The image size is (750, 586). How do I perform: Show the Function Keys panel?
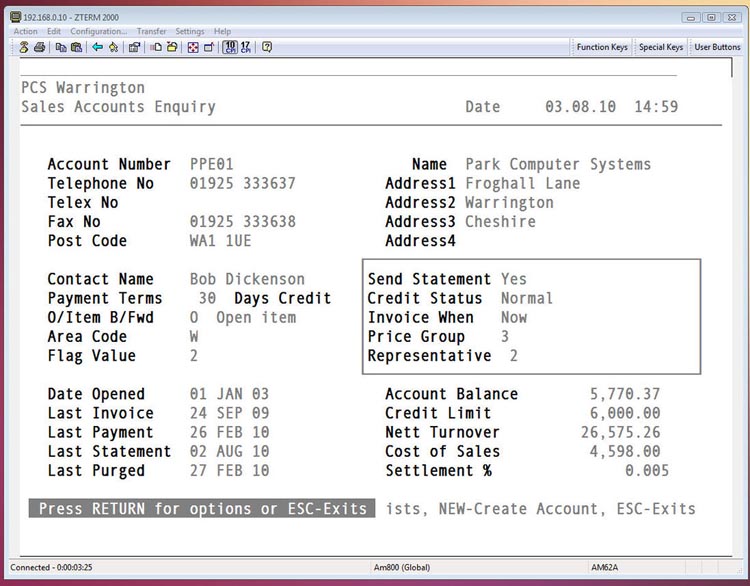(x=602, y=47)
